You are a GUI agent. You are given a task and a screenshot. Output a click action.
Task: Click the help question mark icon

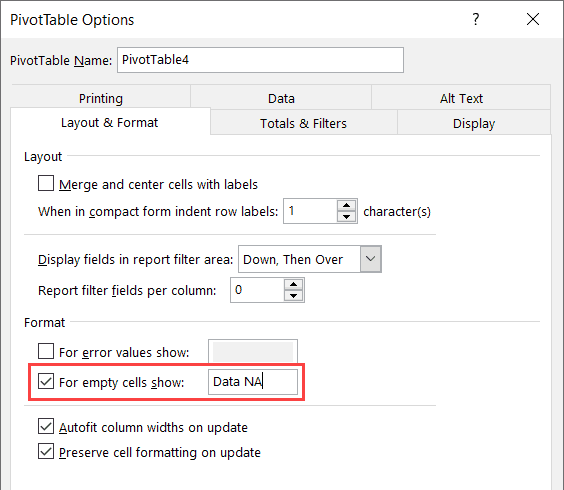[476, 19]
